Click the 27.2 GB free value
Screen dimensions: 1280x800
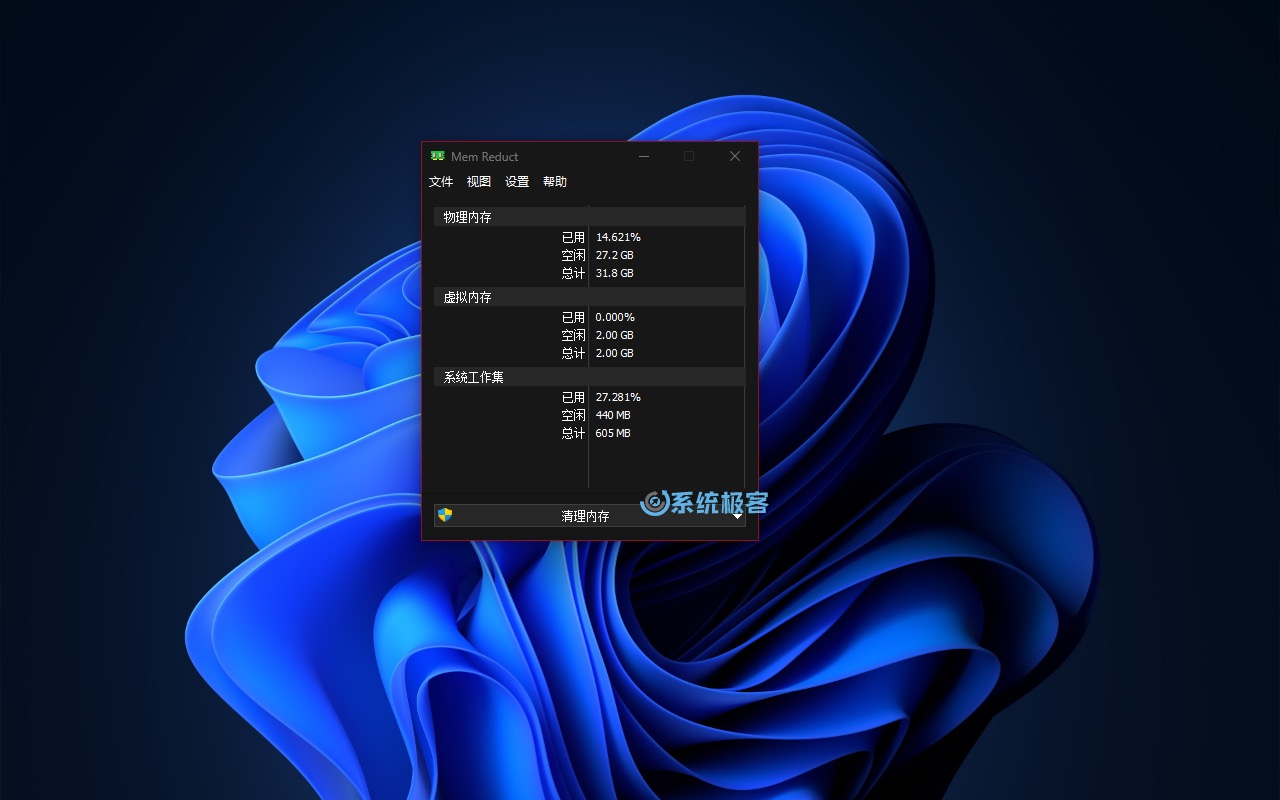[x=615, y=255]
